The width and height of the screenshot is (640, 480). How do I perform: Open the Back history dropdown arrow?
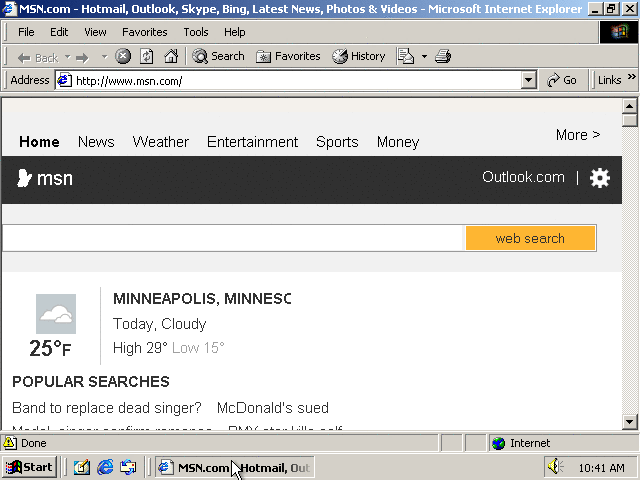pos(68,57)
